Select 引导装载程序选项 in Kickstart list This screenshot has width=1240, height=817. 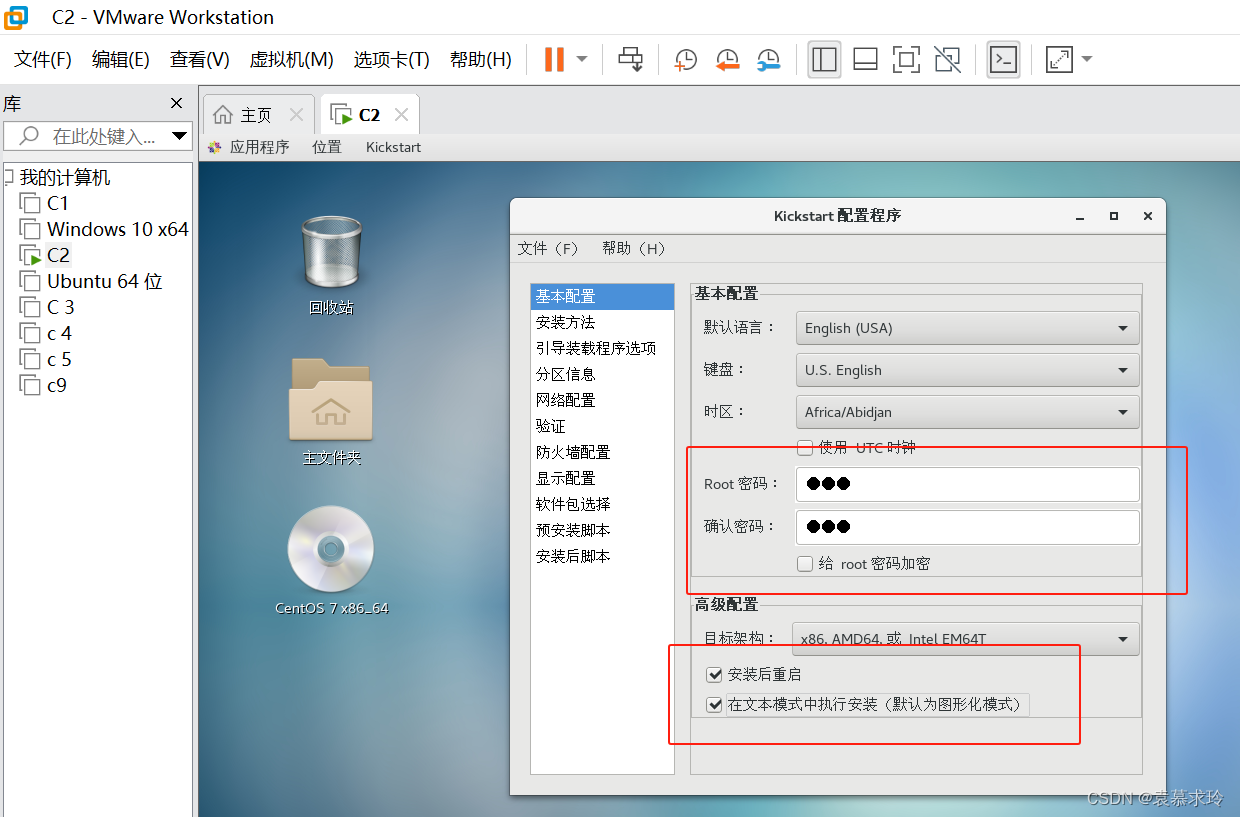click(602, 348)
